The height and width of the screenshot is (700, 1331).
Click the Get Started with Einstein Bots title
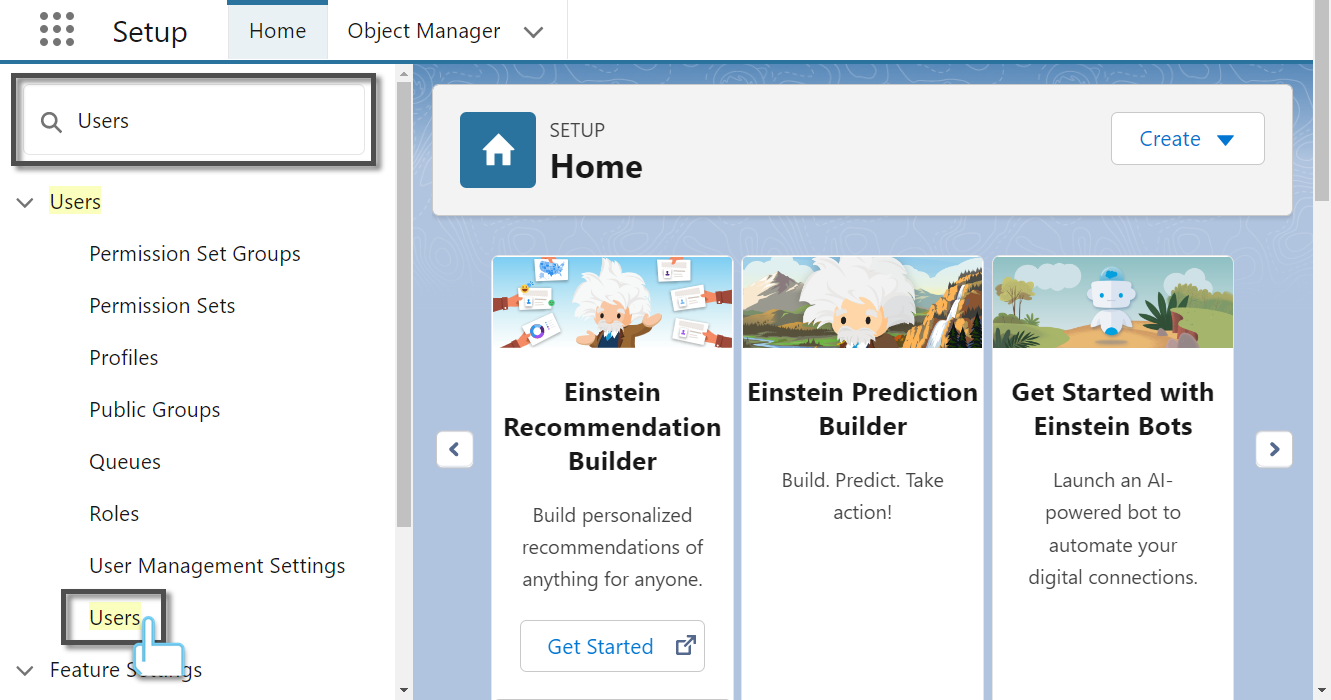[x=1113, y=409]
